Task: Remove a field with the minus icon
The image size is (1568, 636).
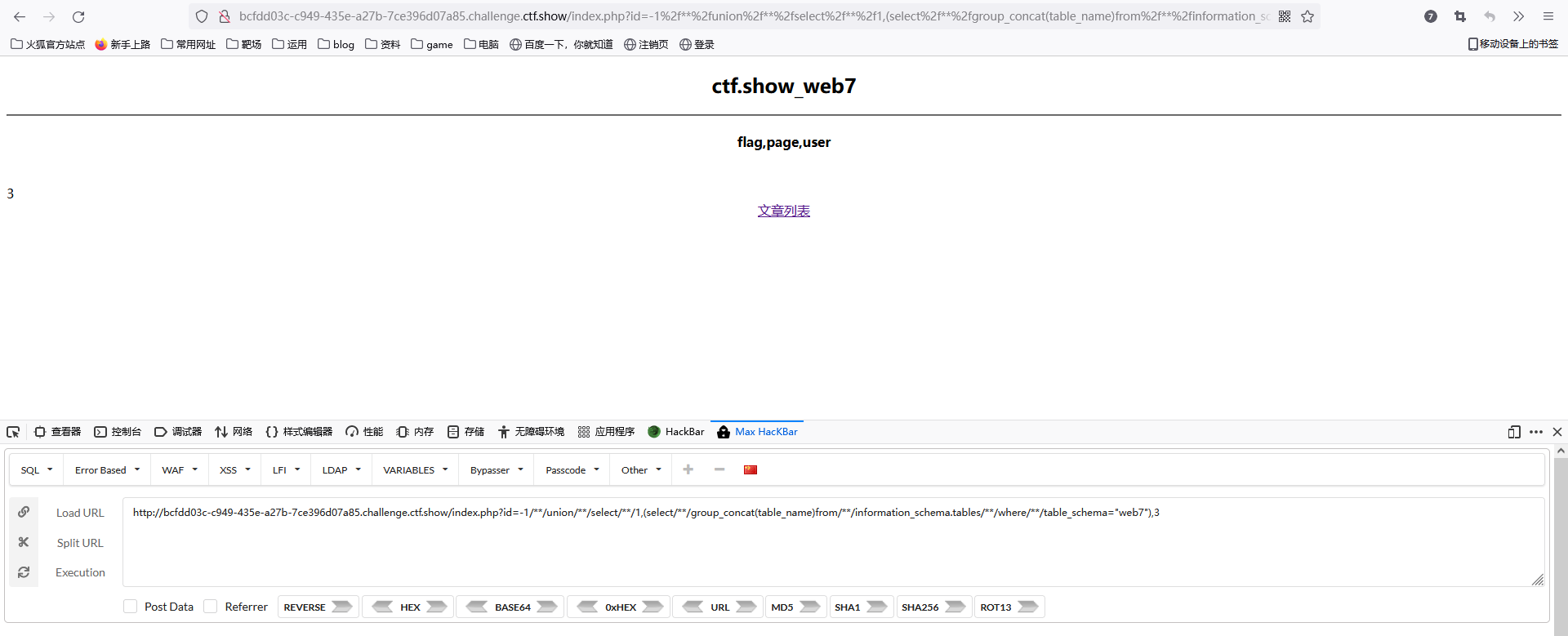Action: point(719,469)
